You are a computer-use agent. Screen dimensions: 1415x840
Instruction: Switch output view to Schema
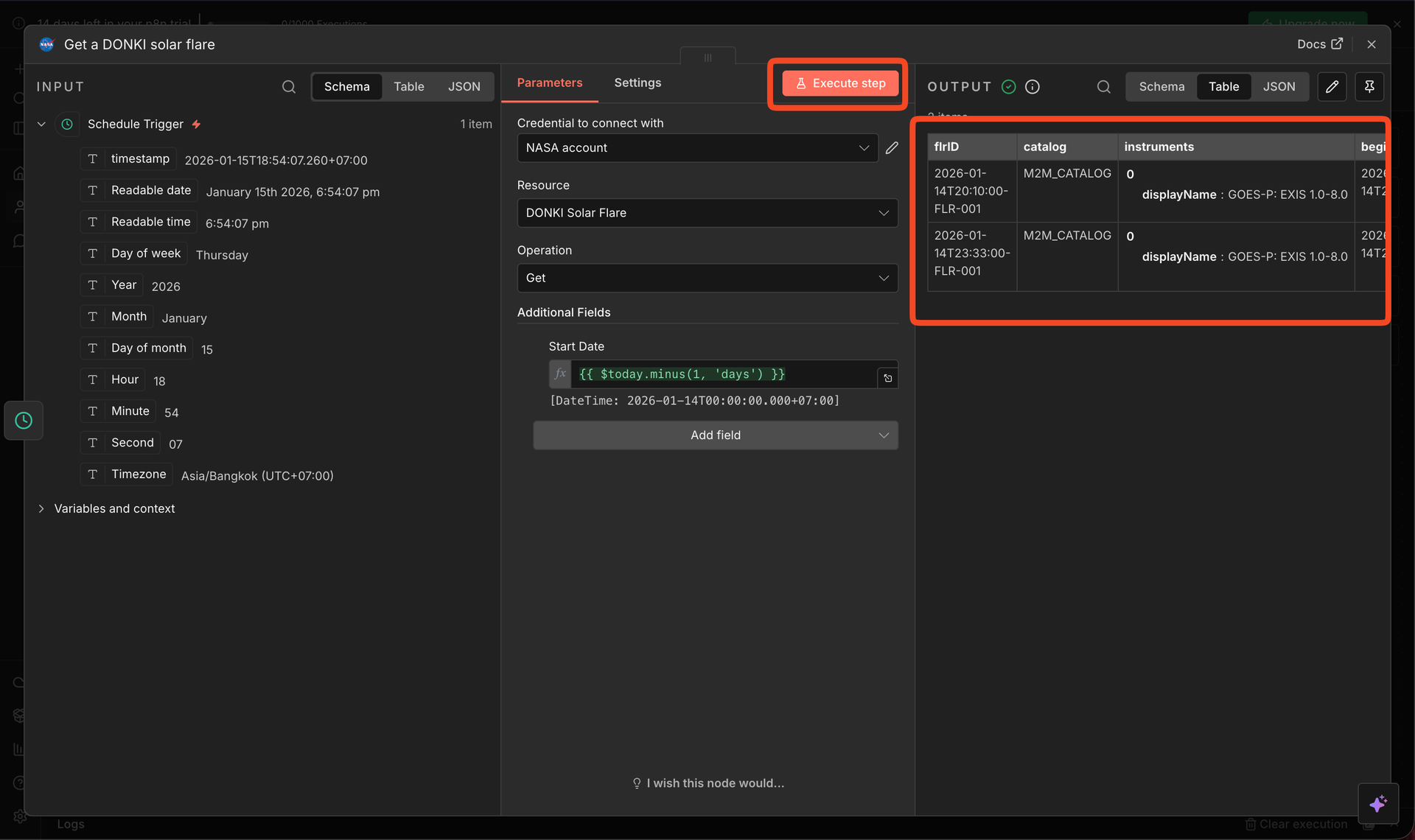1161,87
